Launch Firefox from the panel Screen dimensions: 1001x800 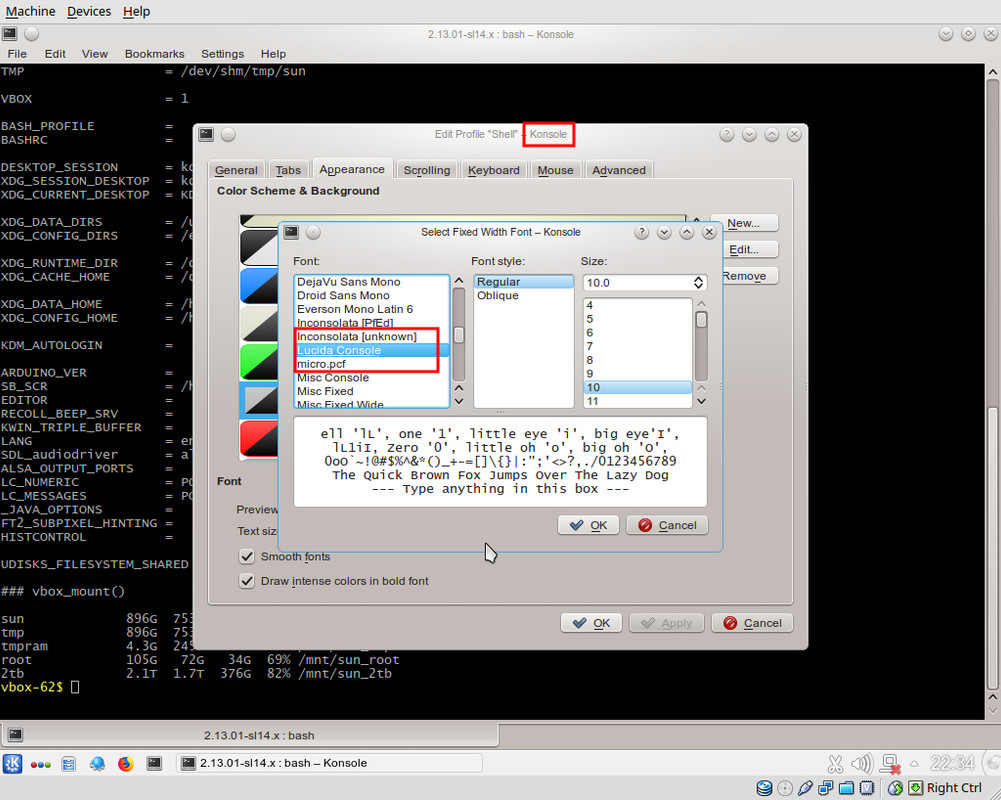coord(126,763)
